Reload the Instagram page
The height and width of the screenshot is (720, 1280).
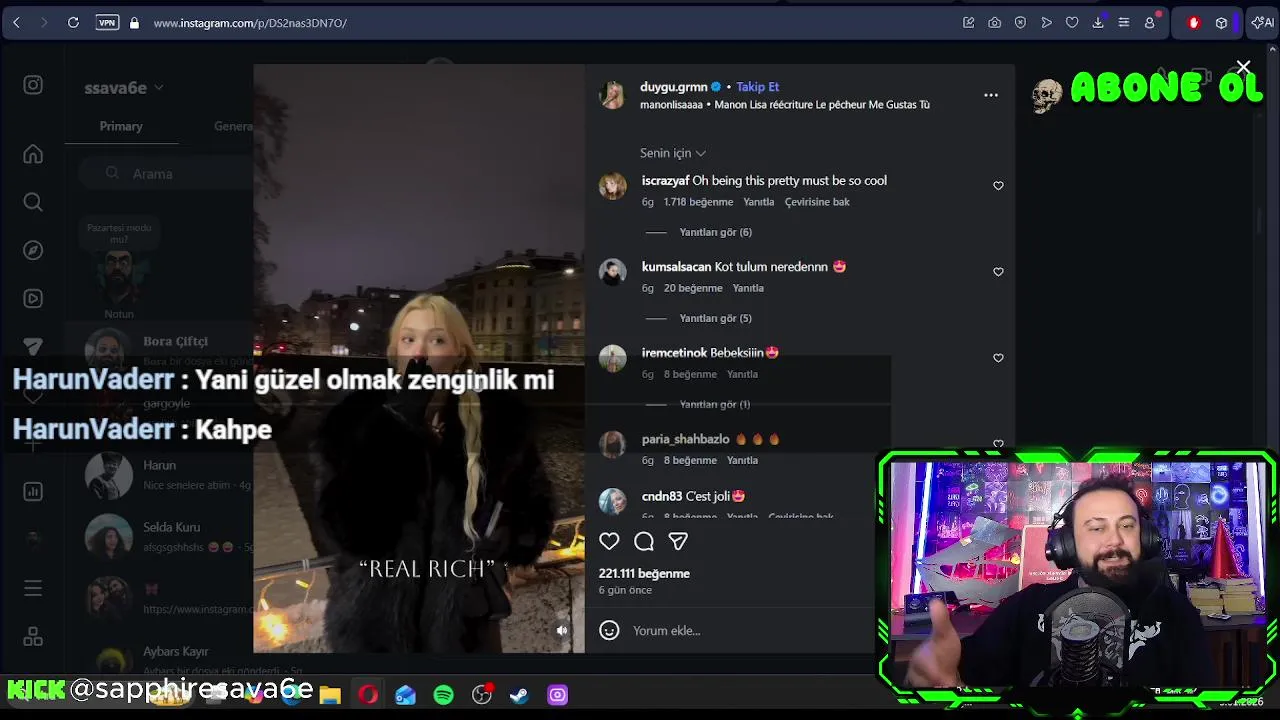tap(73, 22)
